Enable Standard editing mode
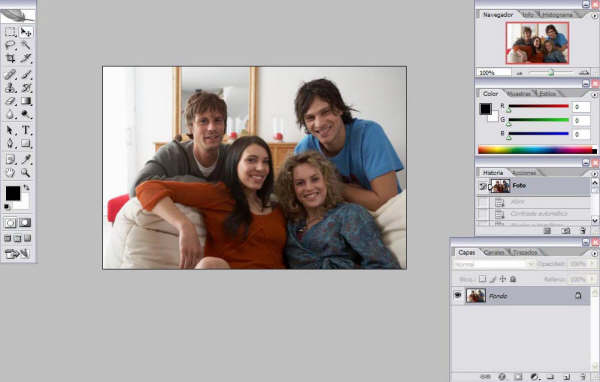This screenshot has width=600, height=382. point(10,223)
